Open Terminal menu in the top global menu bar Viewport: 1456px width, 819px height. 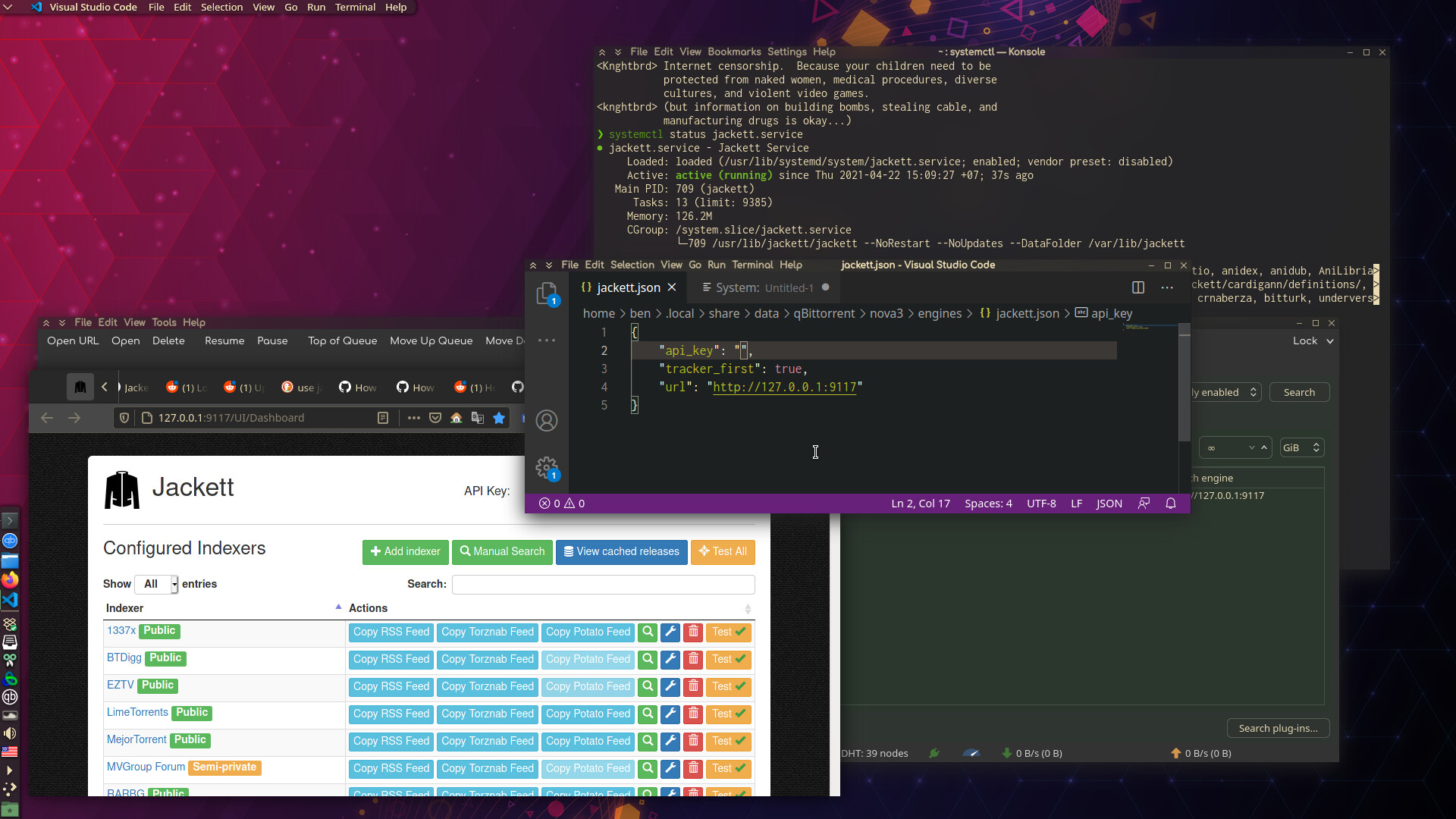355,7
